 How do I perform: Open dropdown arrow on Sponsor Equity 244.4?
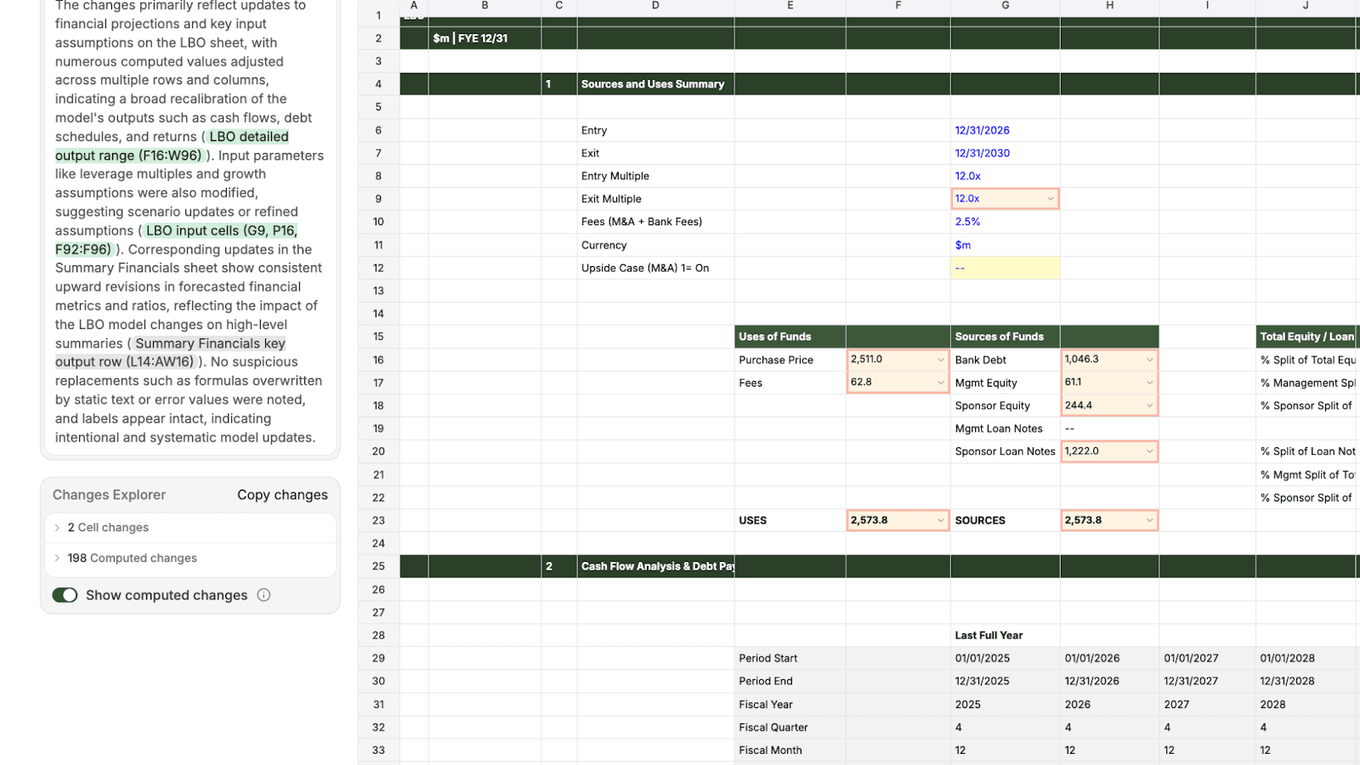point(1149,405)
